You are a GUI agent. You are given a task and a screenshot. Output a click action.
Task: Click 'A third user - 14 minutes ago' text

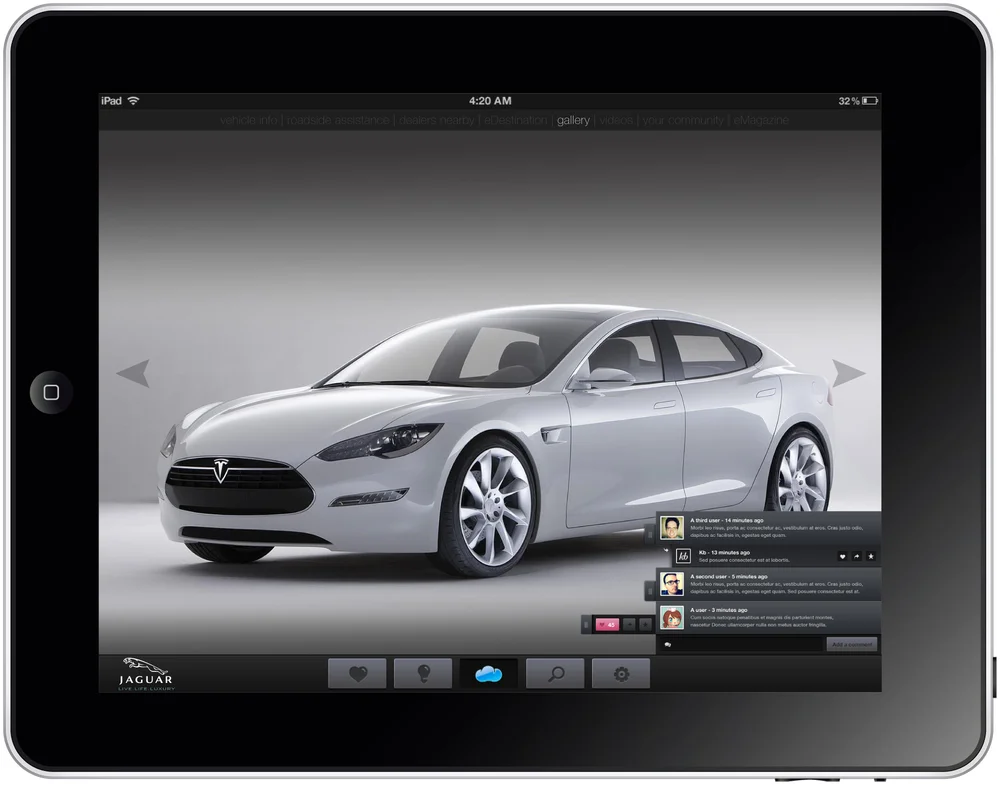[x=726, y=520]
